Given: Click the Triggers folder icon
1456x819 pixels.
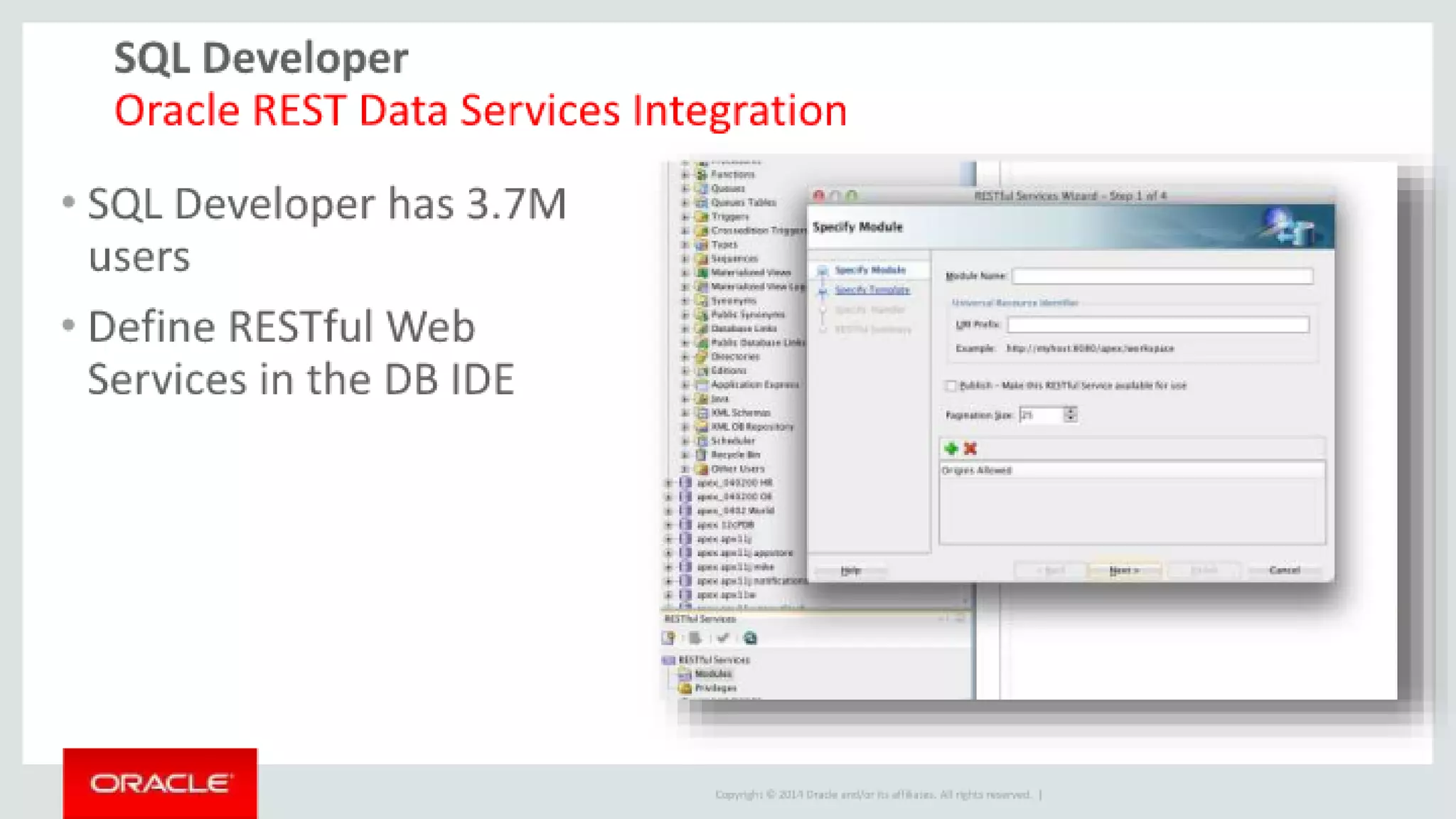Looking at the screenshot, I should (701, 216).
